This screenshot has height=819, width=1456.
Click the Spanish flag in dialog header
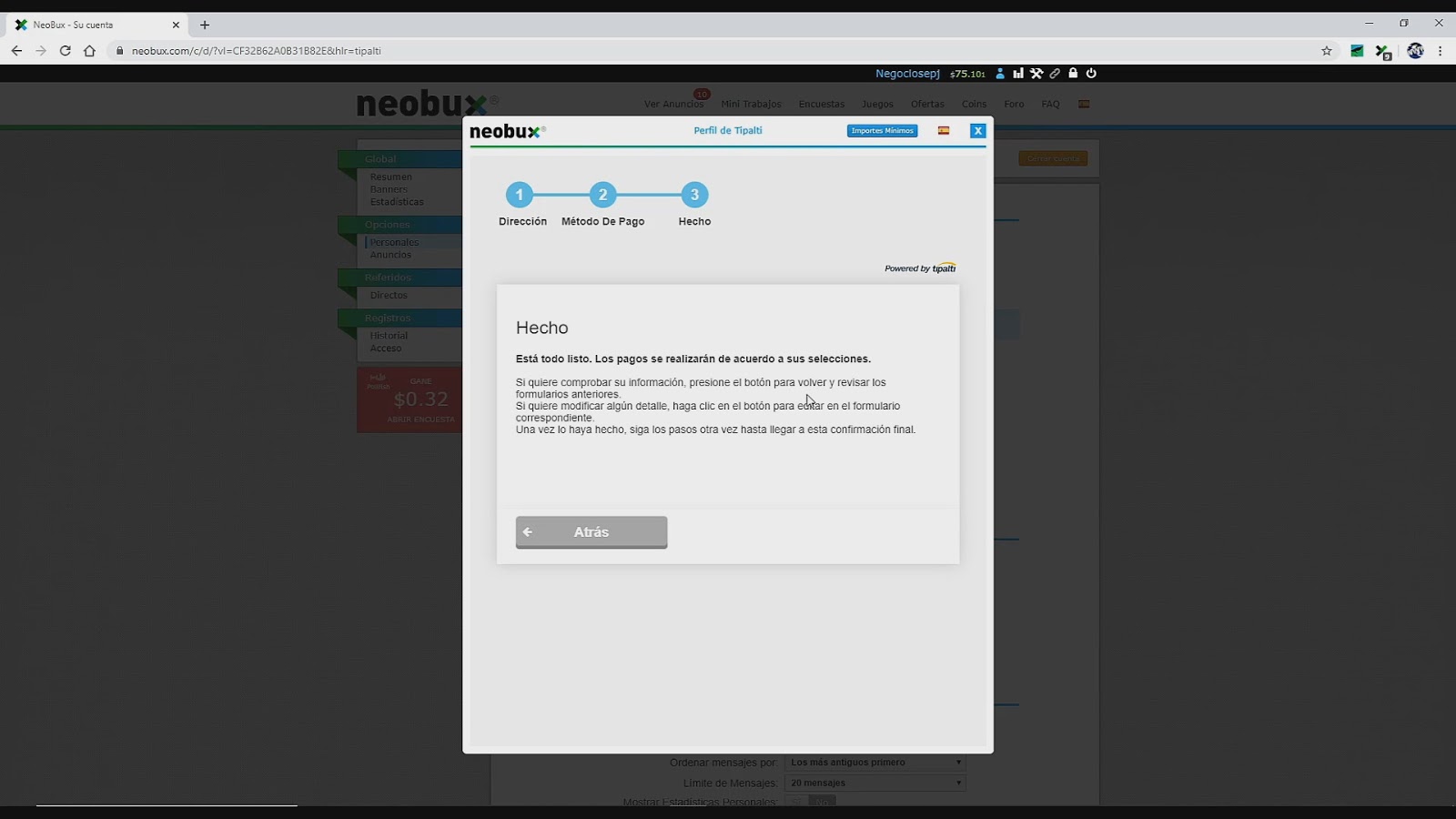click(x=944, y=131)
